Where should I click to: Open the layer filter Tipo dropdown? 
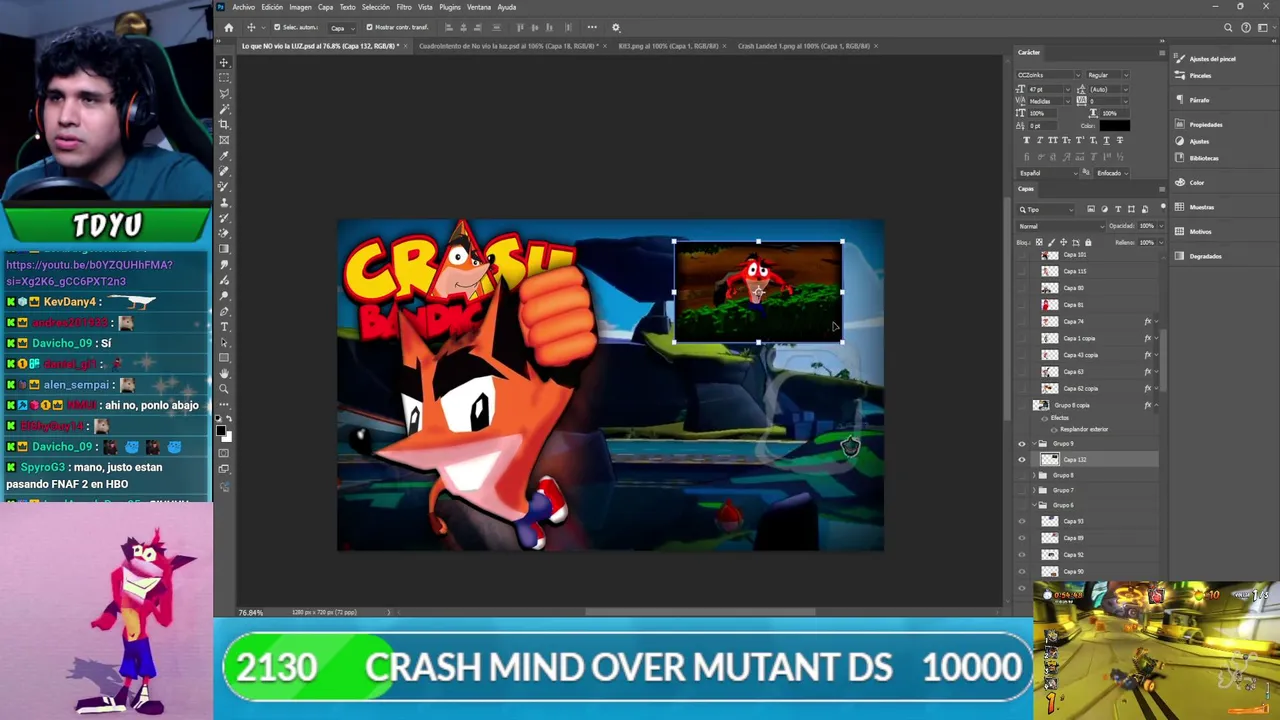point(1046,209)
